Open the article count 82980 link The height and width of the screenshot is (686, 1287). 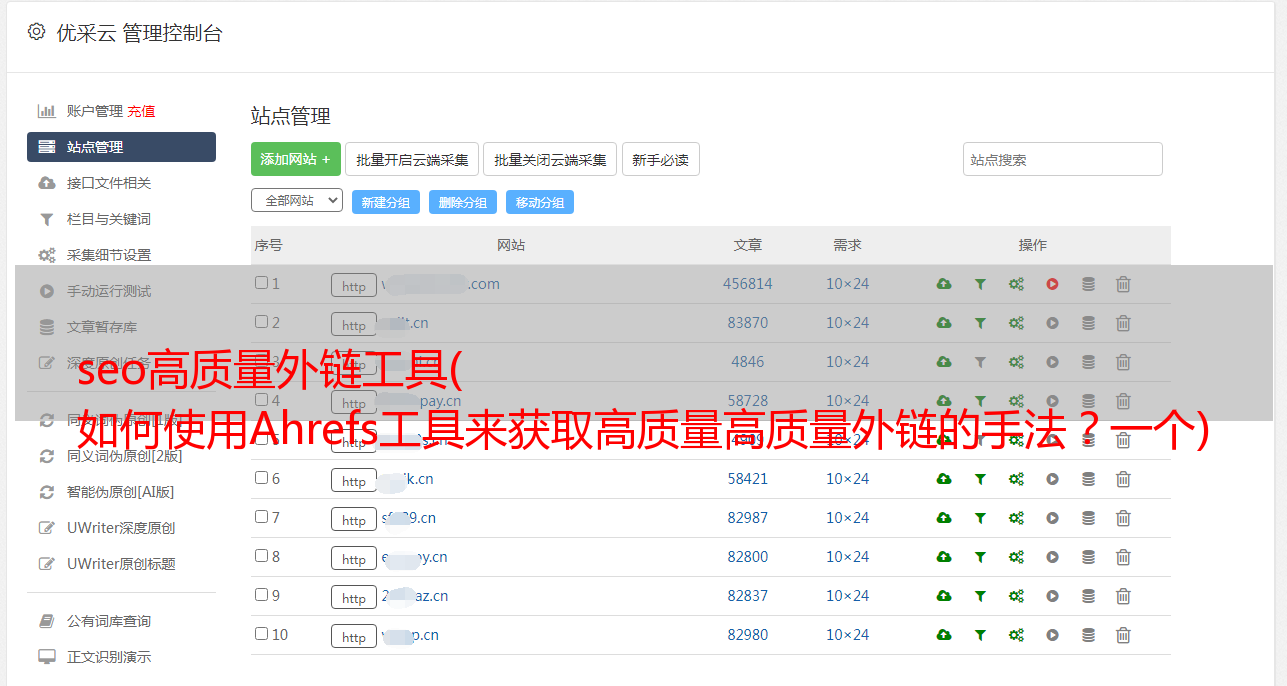pos(748,635)
